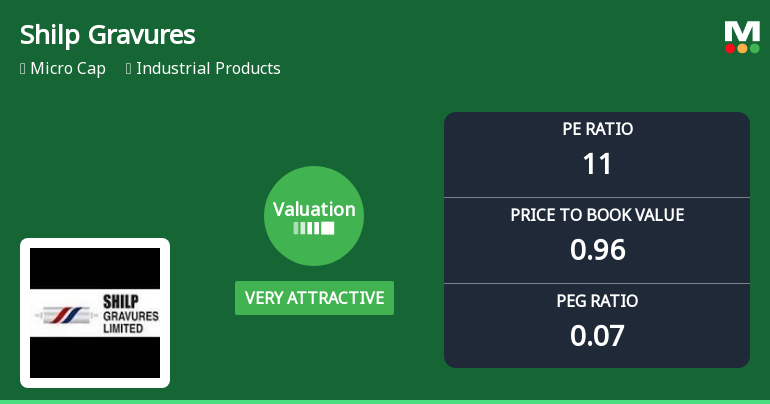Click the green Valuation circle

(314, 216)
